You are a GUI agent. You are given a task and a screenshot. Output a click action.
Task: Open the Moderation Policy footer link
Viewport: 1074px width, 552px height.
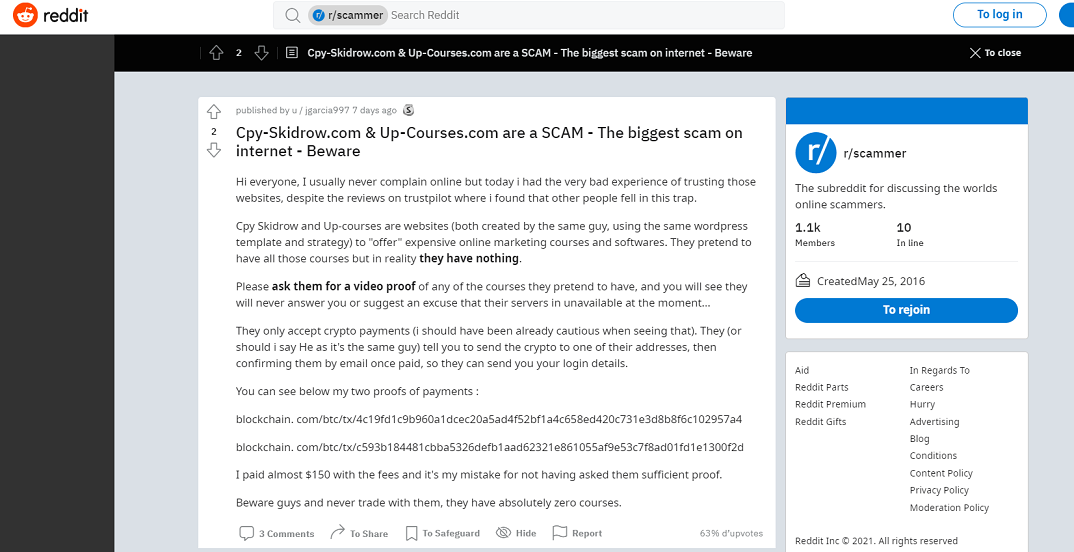coord(949,508)
